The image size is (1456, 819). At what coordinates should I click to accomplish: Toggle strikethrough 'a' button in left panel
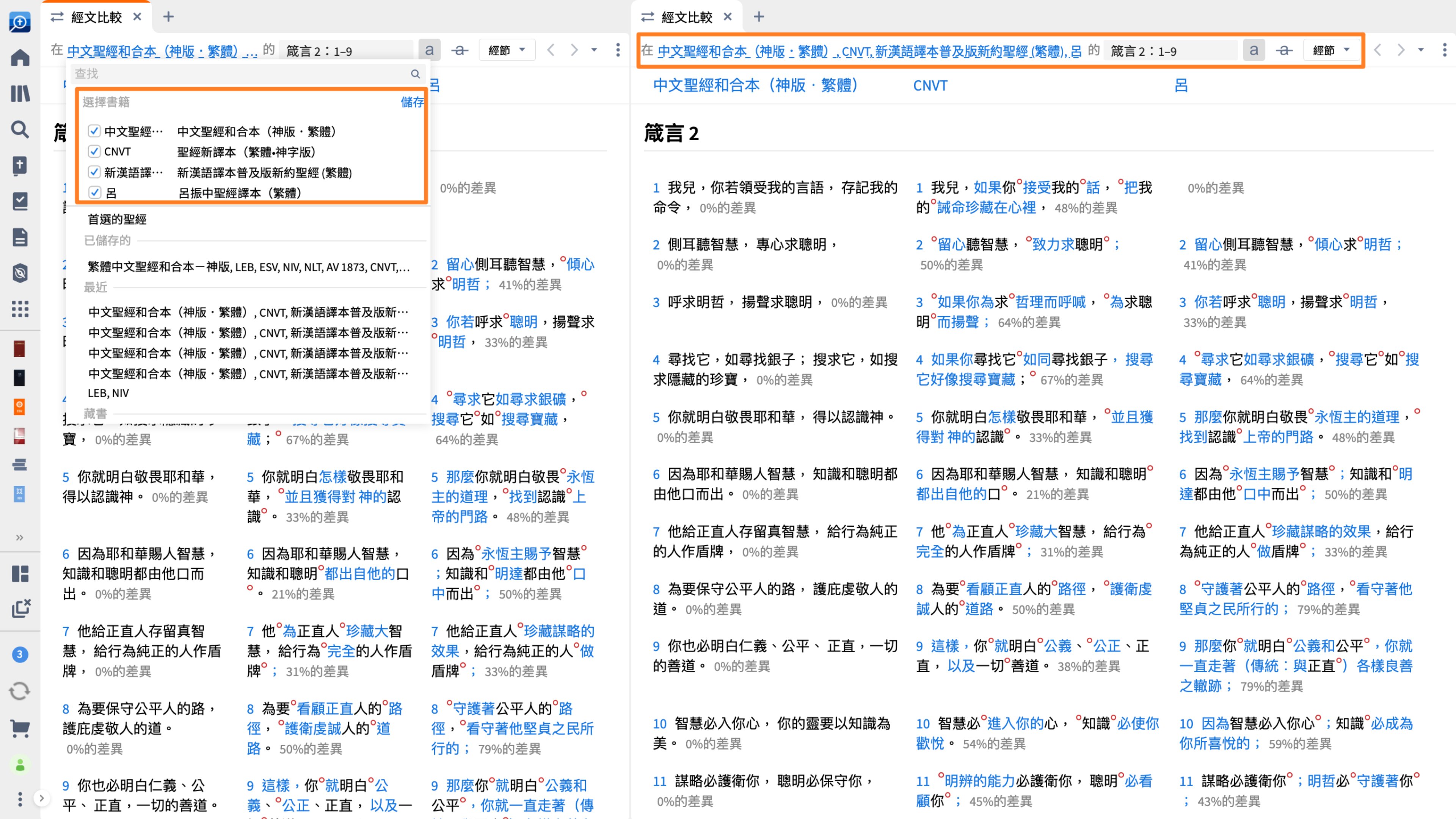pos(460,50)
